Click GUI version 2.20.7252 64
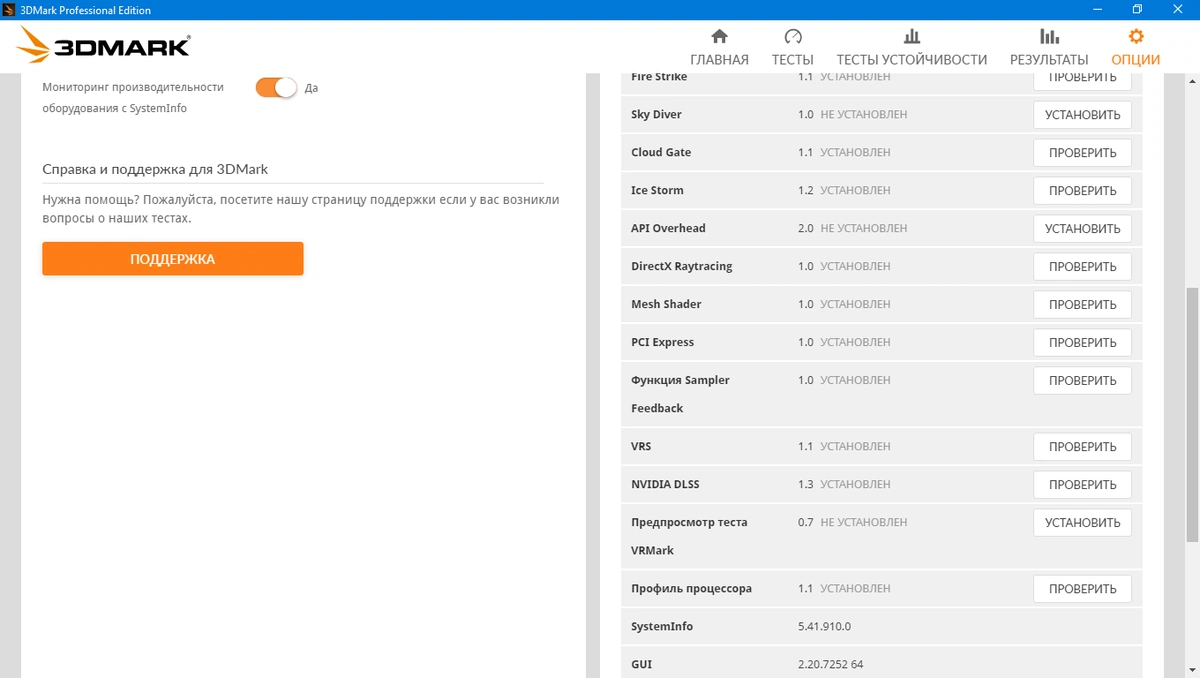The height and width of the screenshot is (678, 1200). click(x=830, y=665)
